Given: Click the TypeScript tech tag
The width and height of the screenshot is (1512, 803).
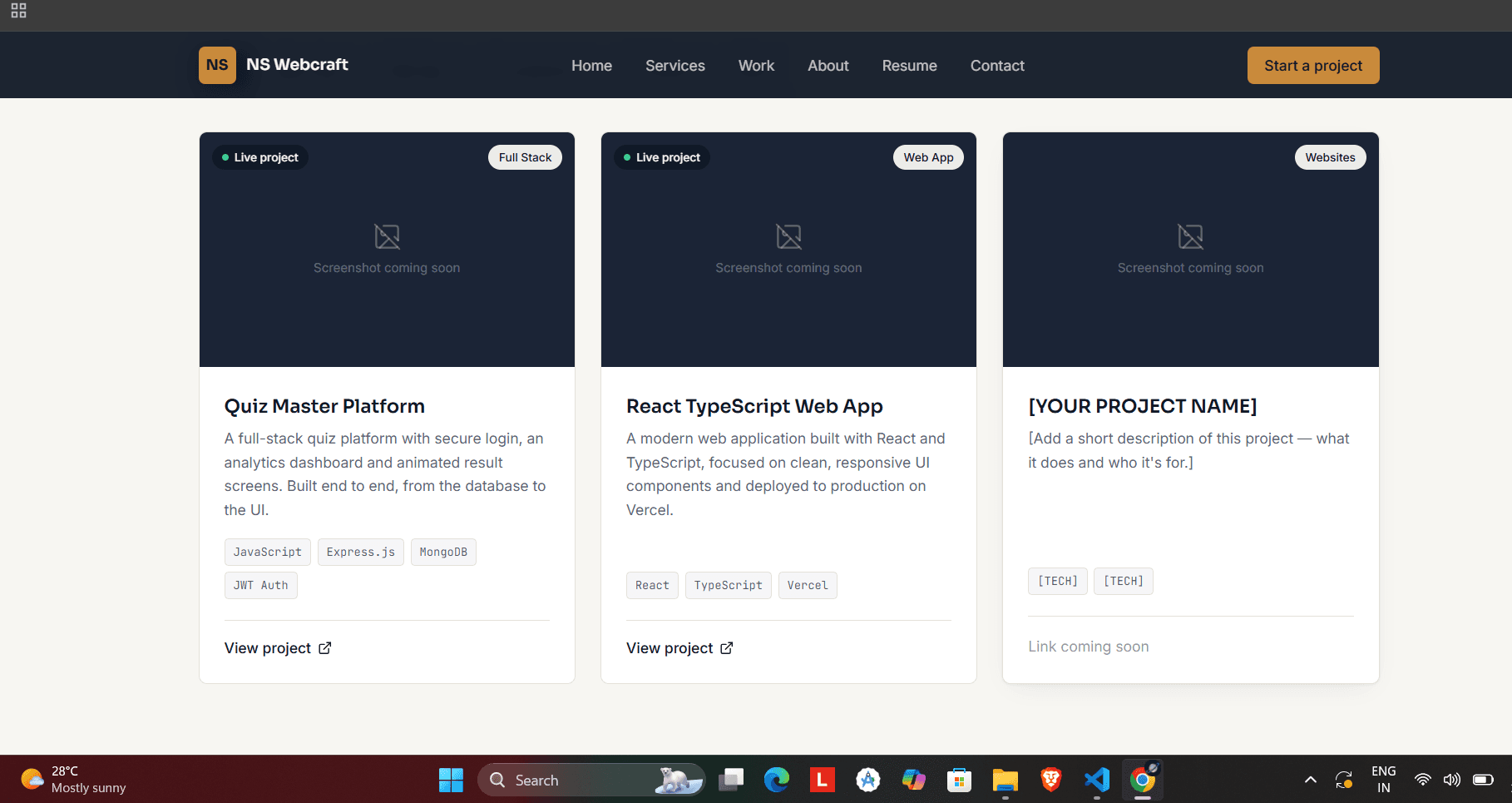Looking at the screenshot, I should [x=728, y=585].
